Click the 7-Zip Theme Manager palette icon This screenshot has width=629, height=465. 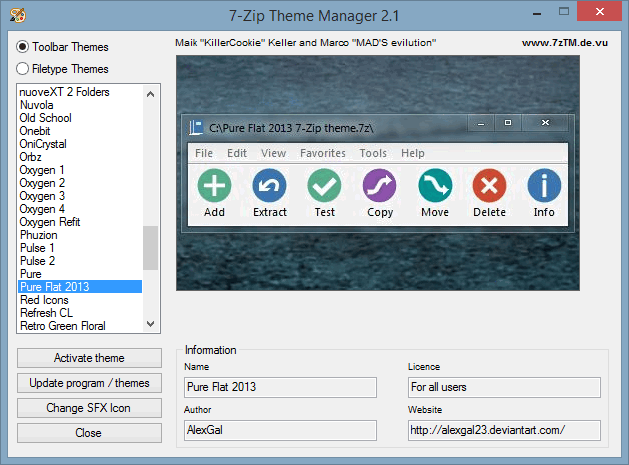(18, 15)
